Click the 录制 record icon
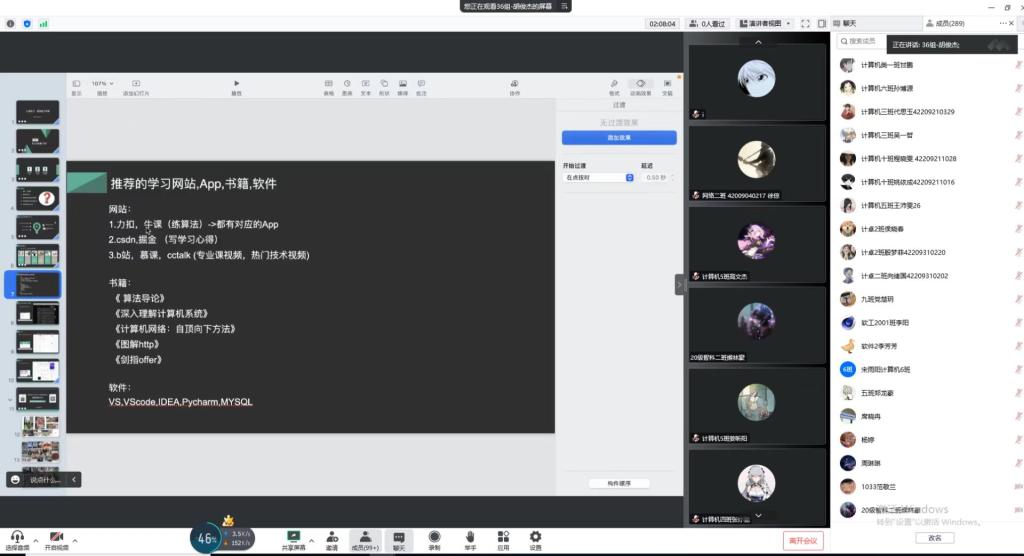Image resolution: width=1024 pixels, height=556 pixels. coord(434,536)
